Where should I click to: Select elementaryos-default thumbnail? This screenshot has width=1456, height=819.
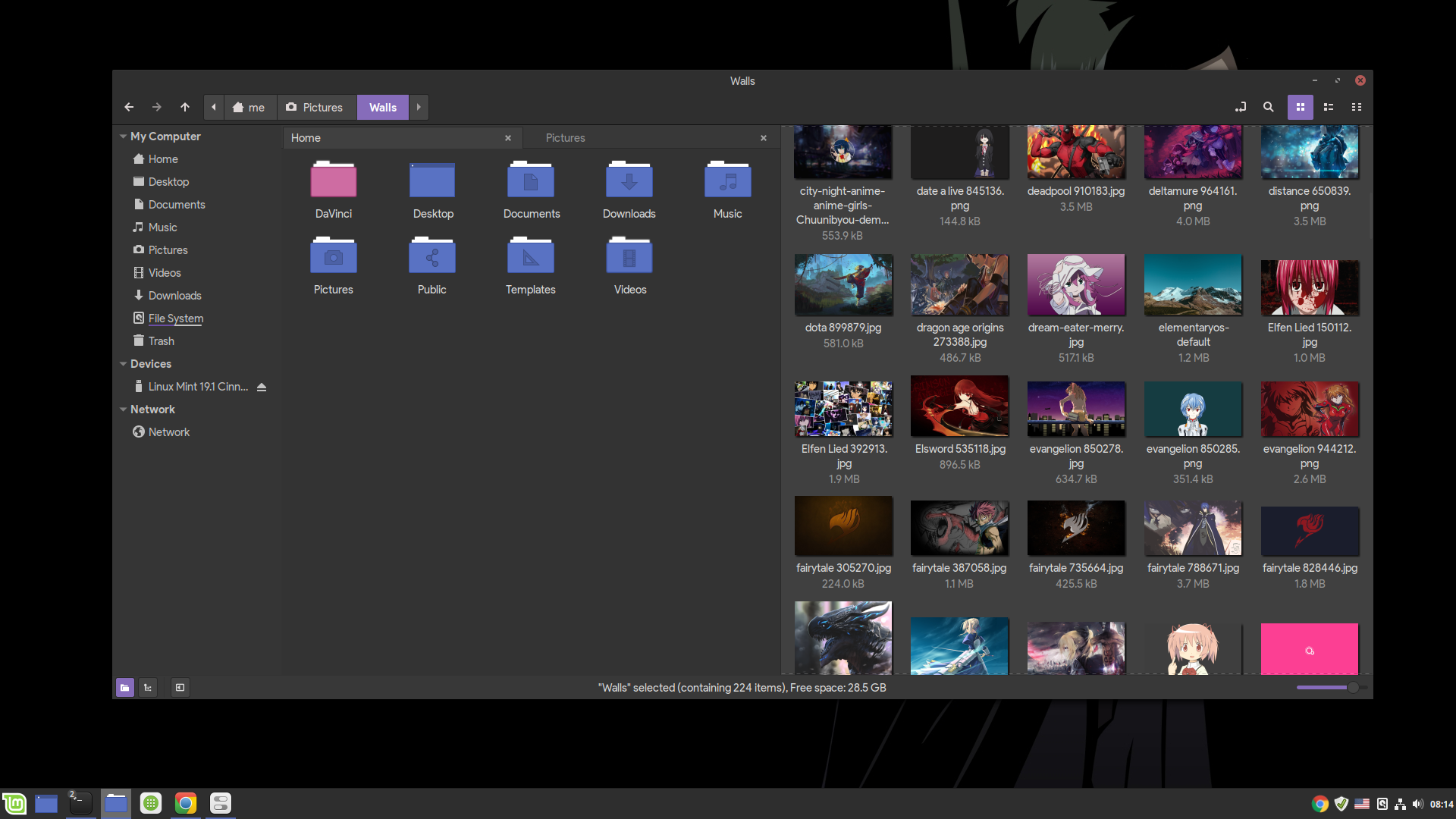click(1193, 284)
